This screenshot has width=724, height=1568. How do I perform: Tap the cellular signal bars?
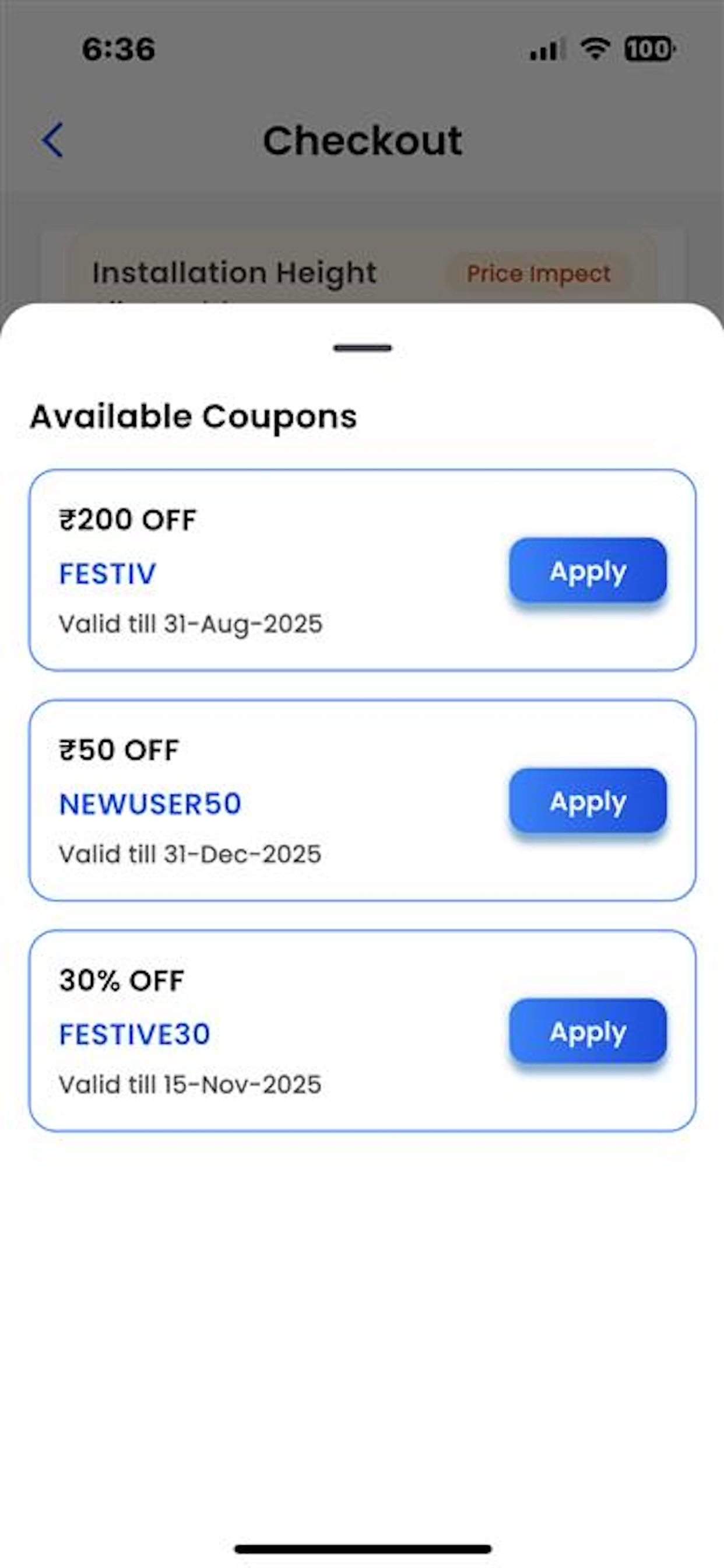pyautogui.click(x=547, y=50)
